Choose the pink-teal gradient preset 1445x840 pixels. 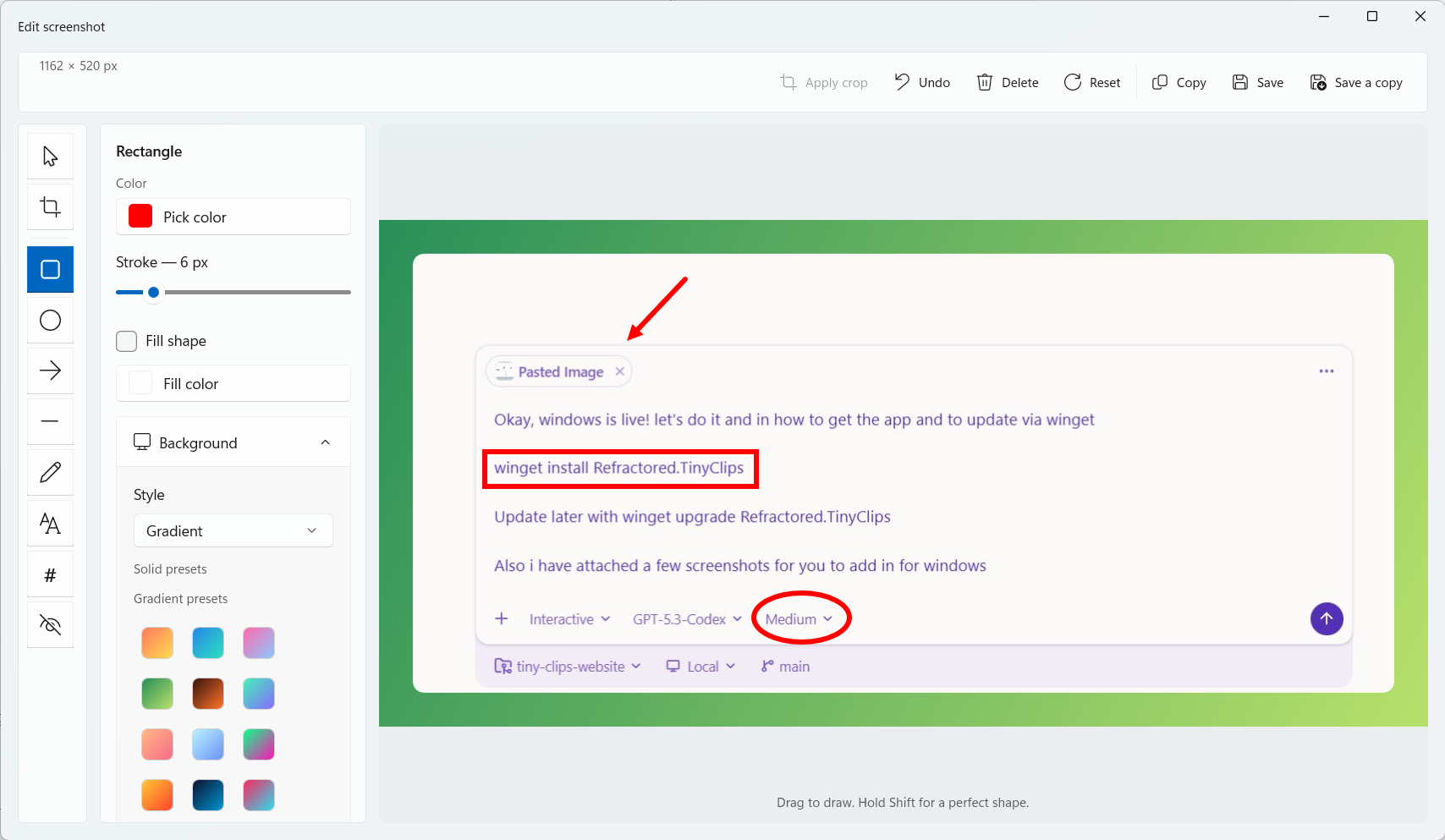point(259,795)
